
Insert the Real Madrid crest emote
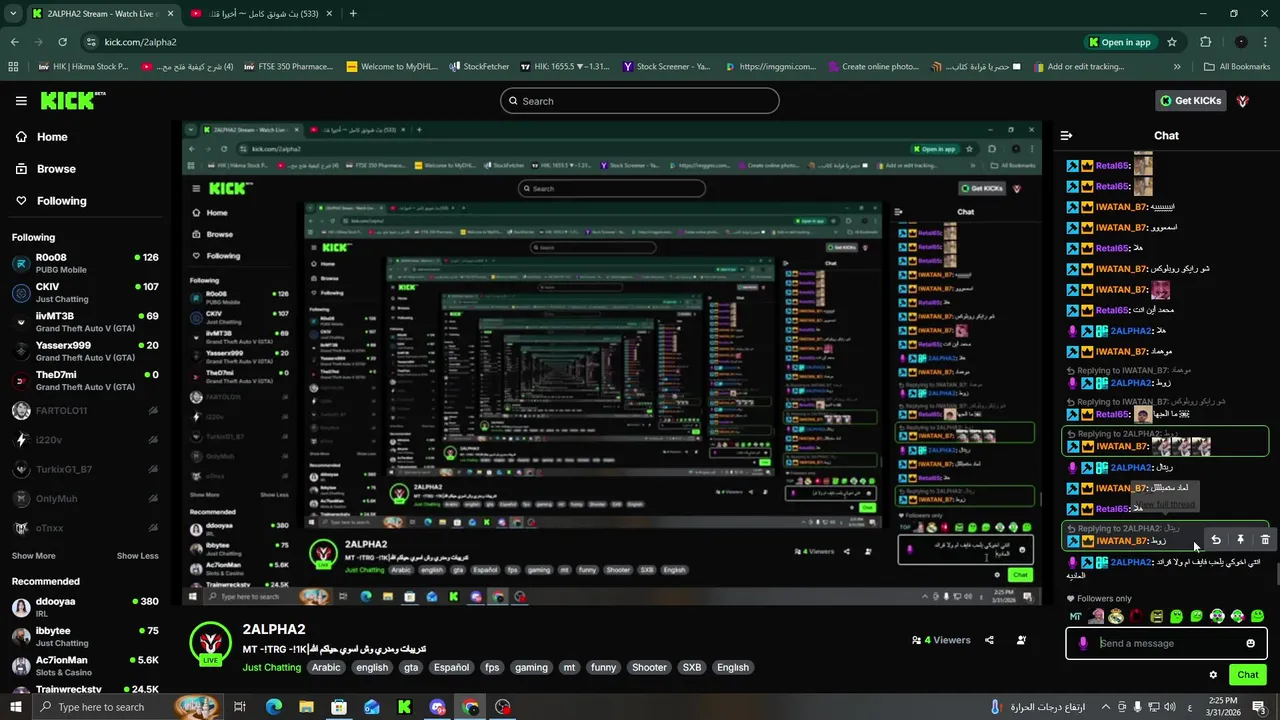click(1116, 616)
